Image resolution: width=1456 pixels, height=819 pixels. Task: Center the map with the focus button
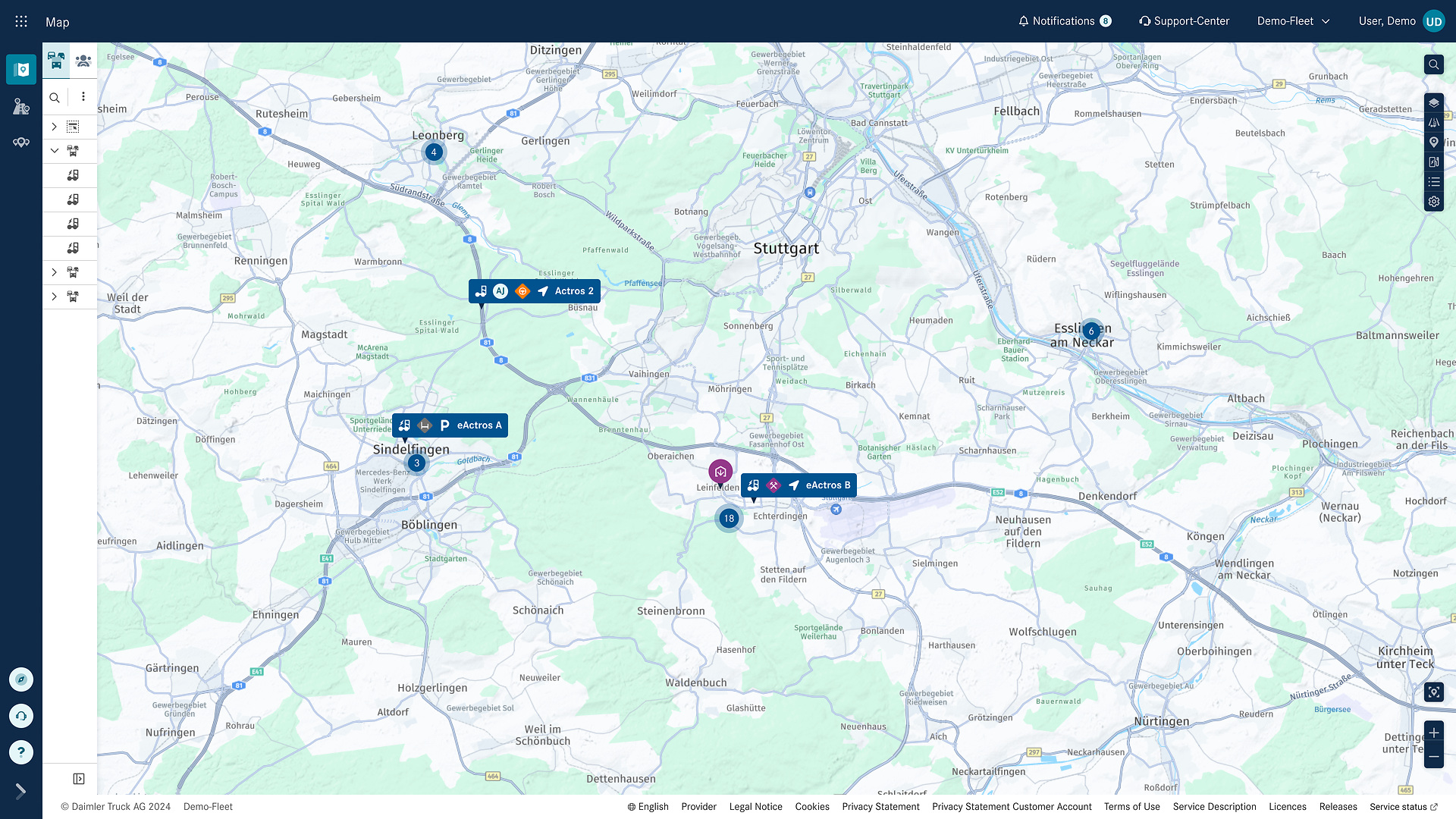(1434, 692)
